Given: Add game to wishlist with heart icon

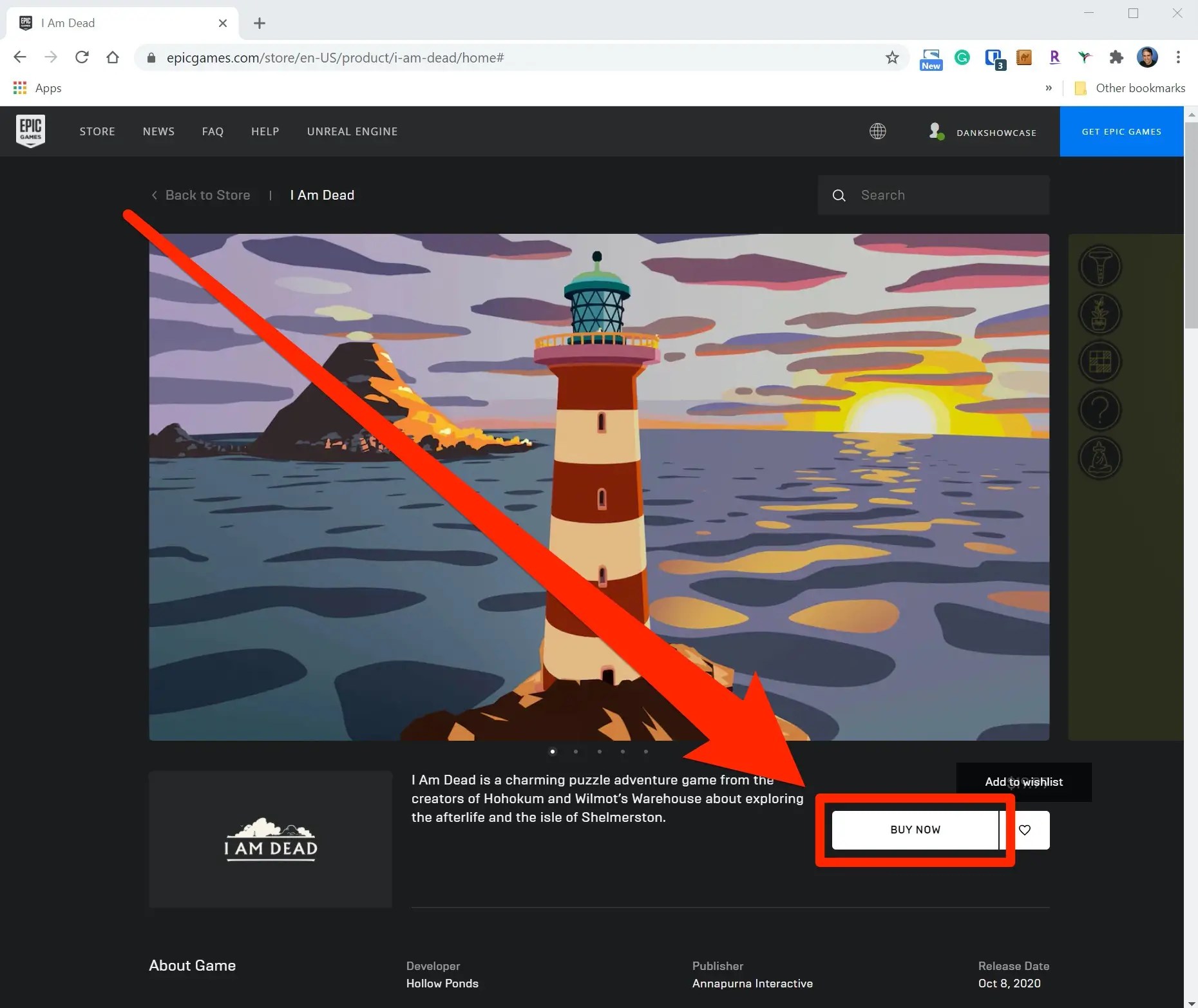Looking at the screenshot, I should click(x=1025, y=830).
